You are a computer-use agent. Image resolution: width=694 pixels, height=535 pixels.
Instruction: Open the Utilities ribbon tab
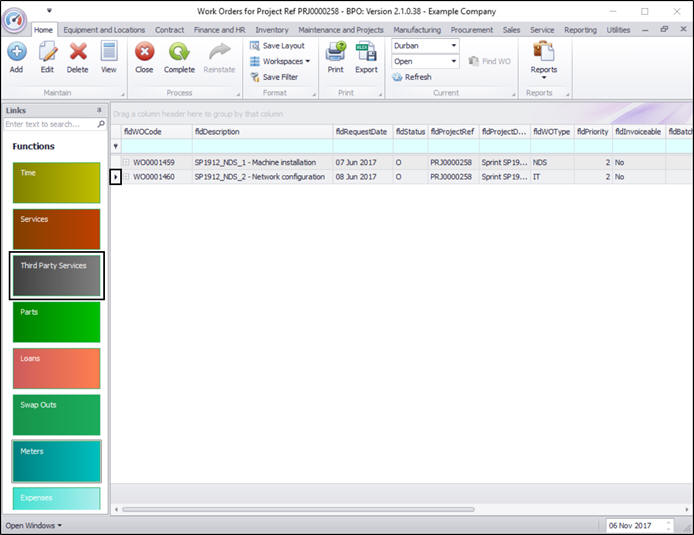point(618,30)
